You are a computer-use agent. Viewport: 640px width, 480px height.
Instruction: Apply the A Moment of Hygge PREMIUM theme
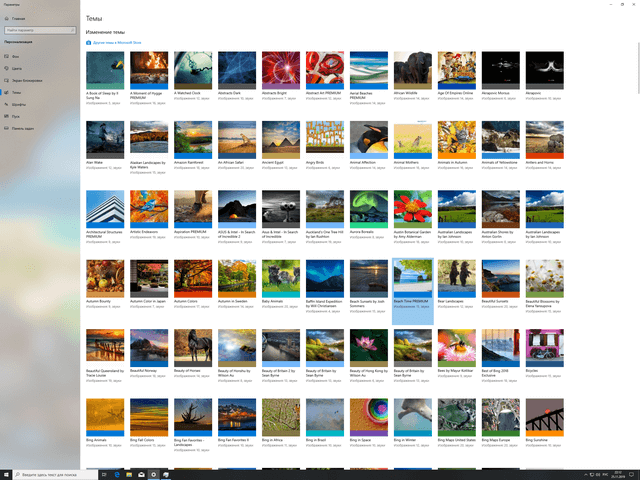click(x=149, y=70)
